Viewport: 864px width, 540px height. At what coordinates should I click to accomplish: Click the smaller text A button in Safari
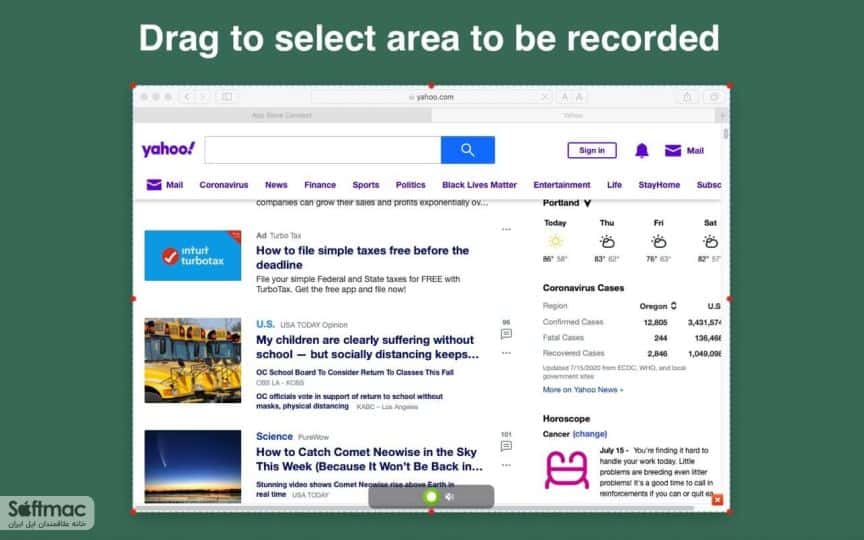tap(564, 97)
